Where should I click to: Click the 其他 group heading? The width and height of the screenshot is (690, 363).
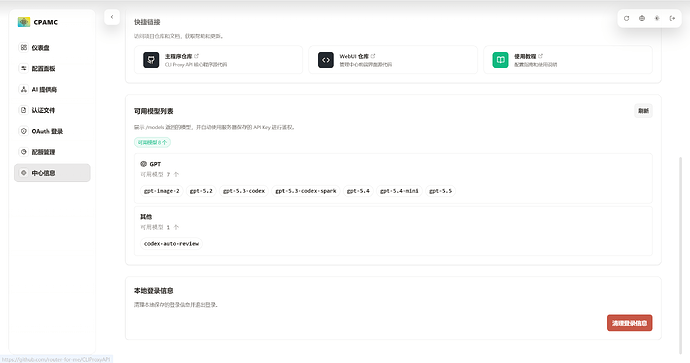pyautogui.click(x=146, y=217)
